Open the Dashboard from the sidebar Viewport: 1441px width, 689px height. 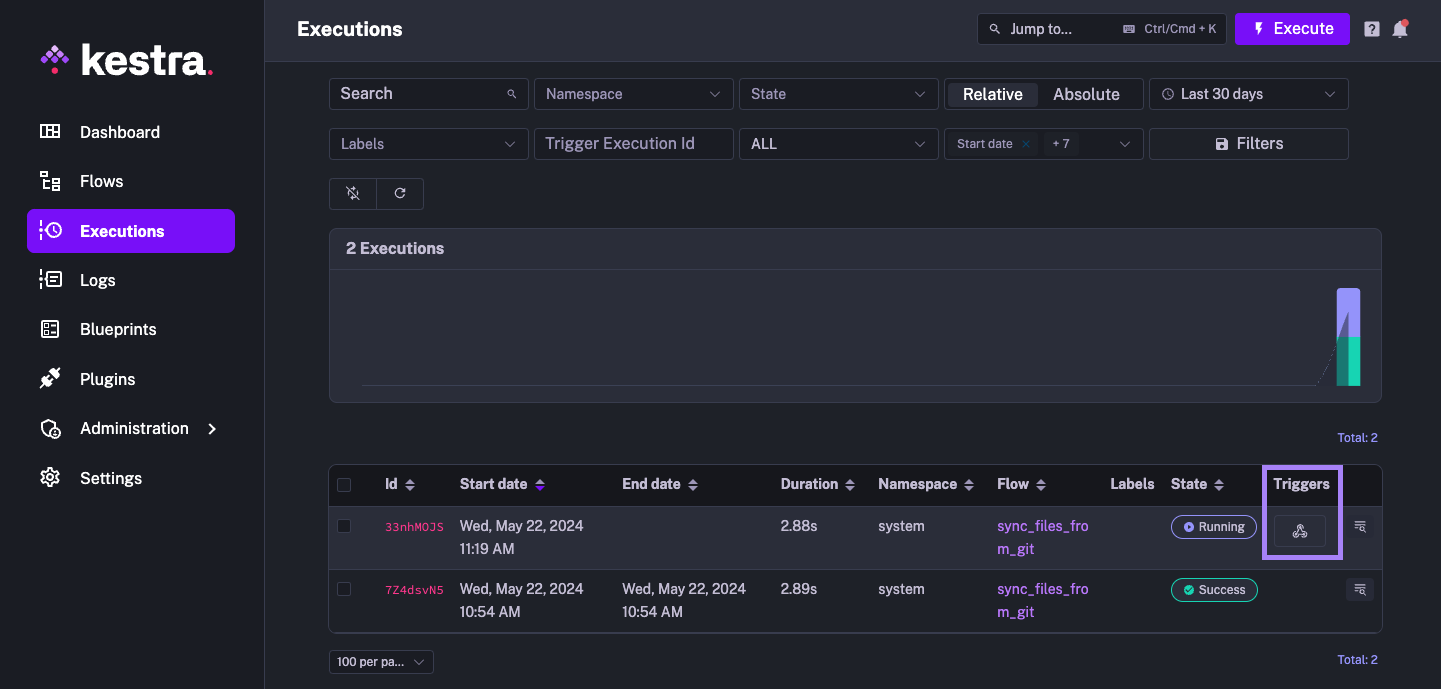[119, 131]
